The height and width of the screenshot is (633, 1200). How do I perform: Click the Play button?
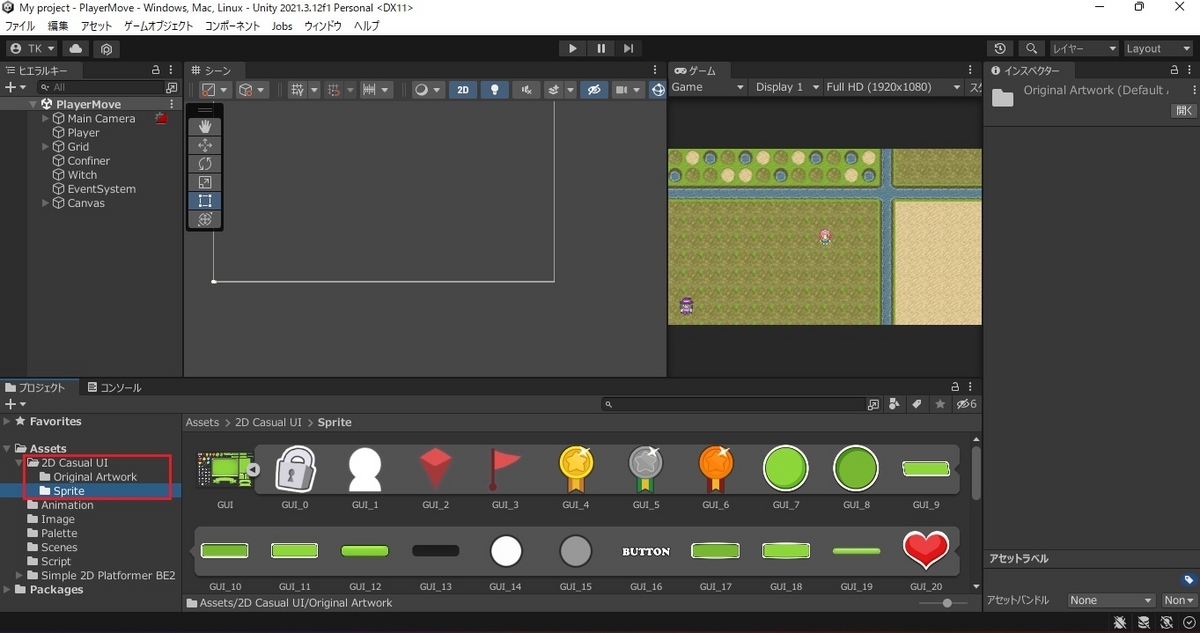click(x=573, y=48)
